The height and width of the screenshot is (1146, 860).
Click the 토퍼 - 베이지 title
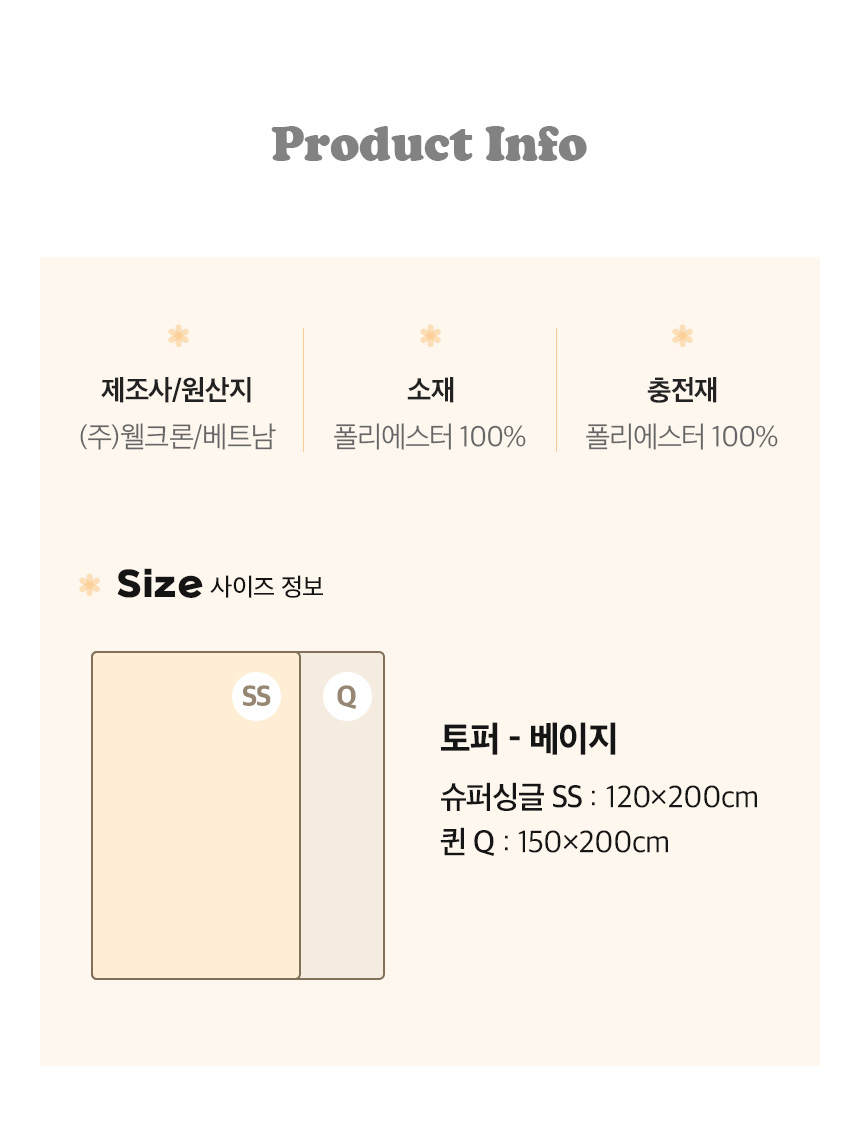528,739
